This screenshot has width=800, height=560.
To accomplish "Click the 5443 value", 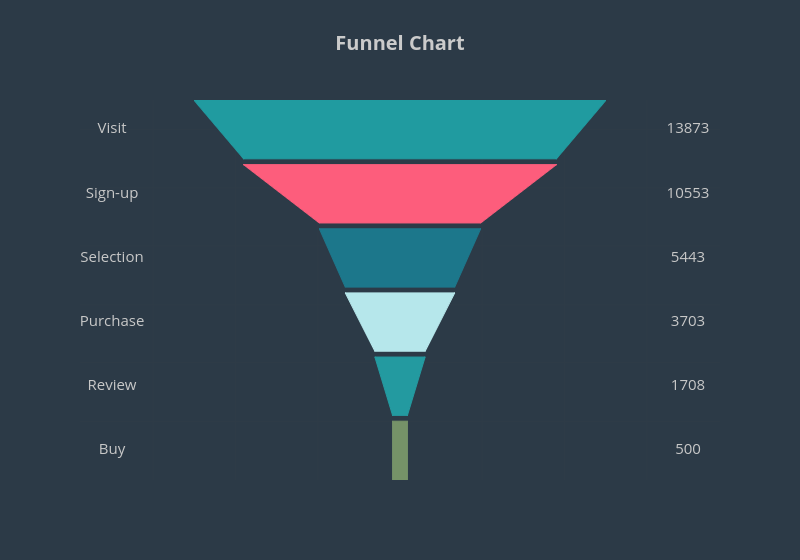I will pyautogui.click(x=688, y=257).
